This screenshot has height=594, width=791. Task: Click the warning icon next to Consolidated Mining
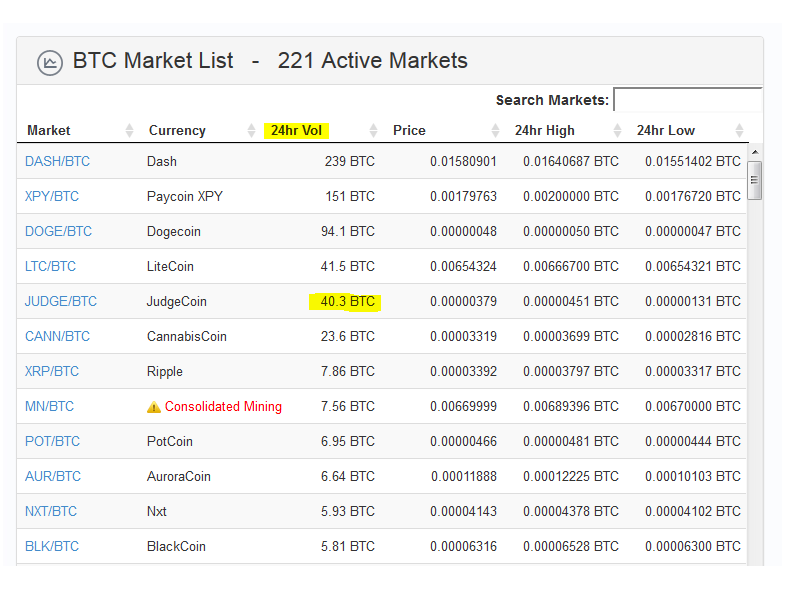[x=153, y=407]
